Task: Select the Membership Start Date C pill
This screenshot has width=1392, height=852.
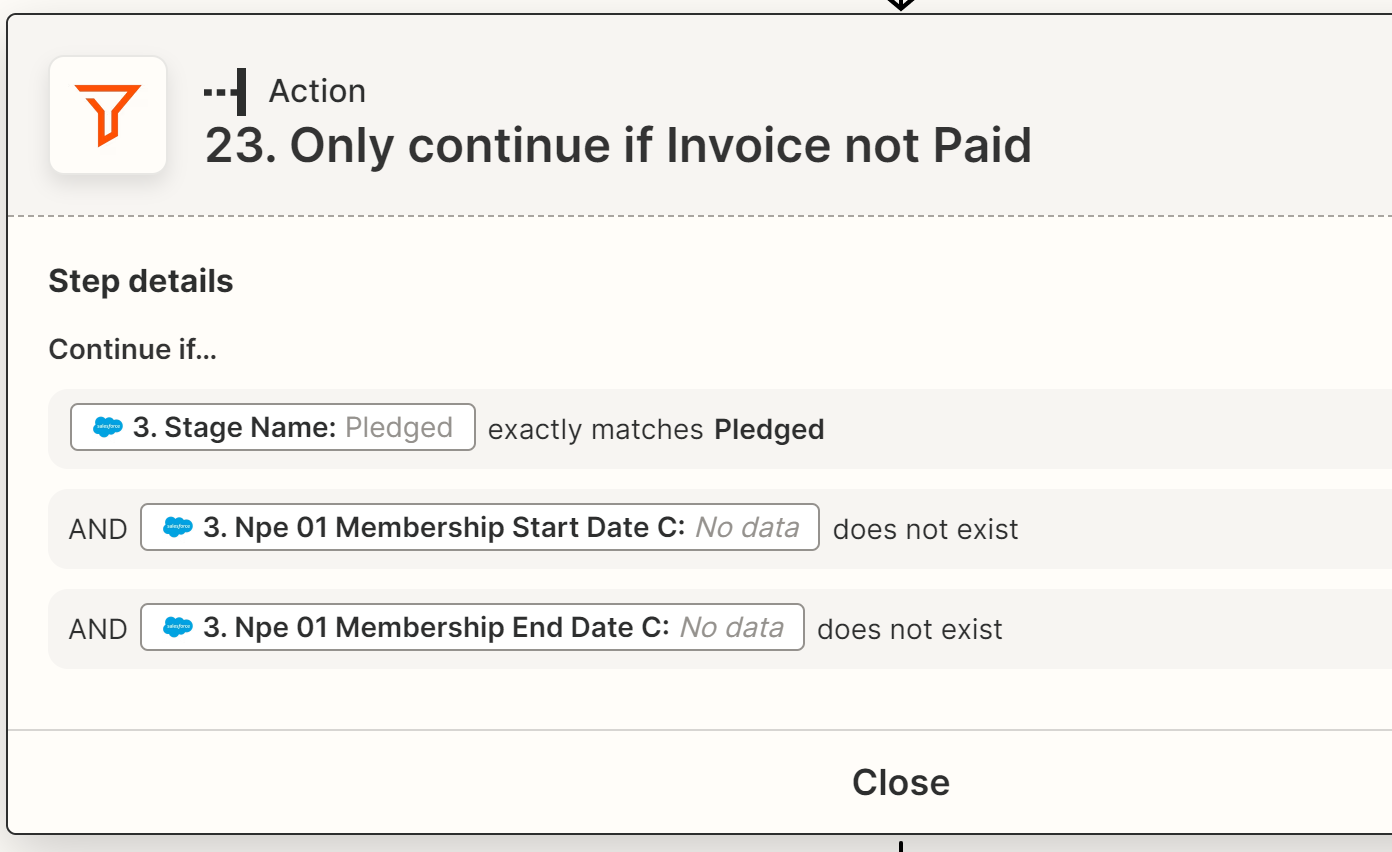Action: (x=480, y=527)
